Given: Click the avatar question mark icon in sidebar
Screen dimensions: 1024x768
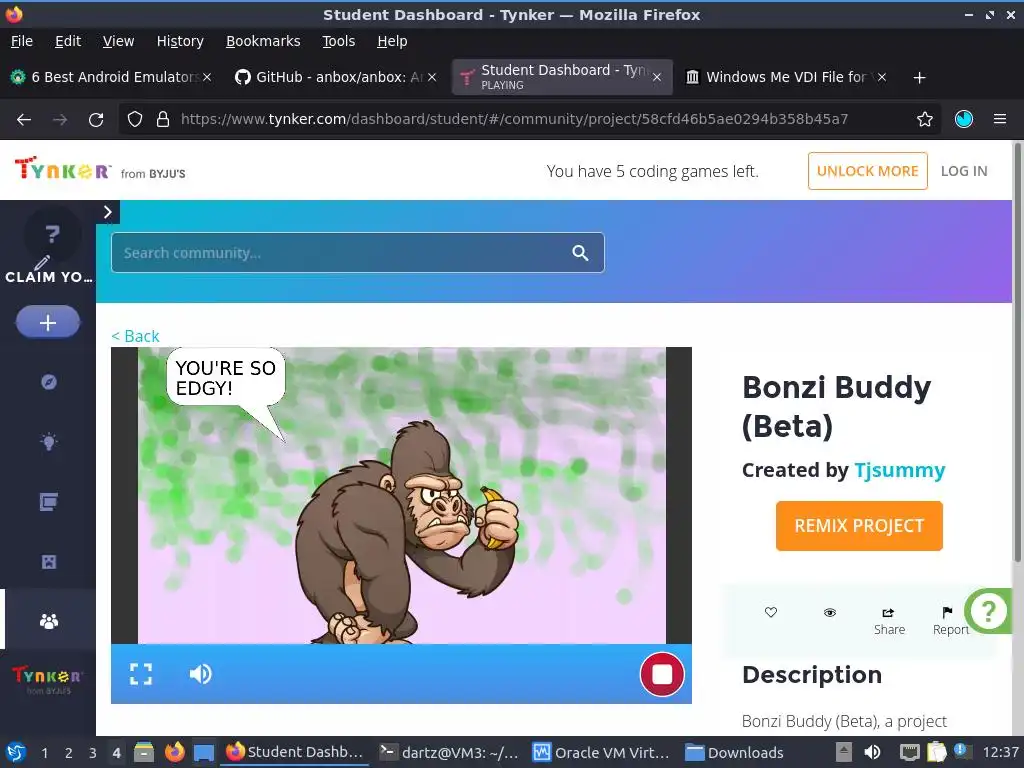Looking at the screenshot, I should [52, 235].
